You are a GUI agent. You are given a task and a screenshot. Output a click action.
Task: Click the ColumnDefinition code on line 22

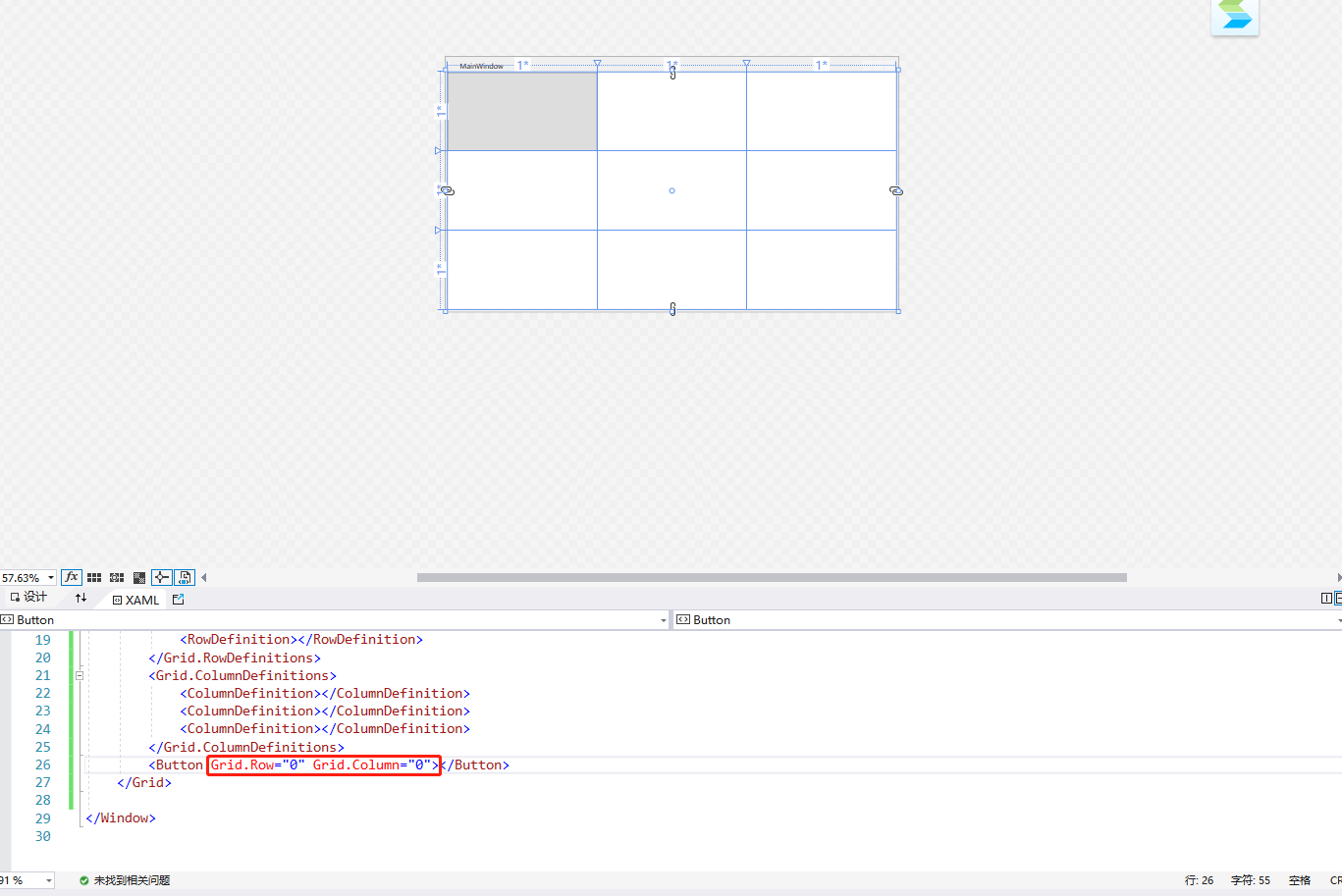point(325,693)
